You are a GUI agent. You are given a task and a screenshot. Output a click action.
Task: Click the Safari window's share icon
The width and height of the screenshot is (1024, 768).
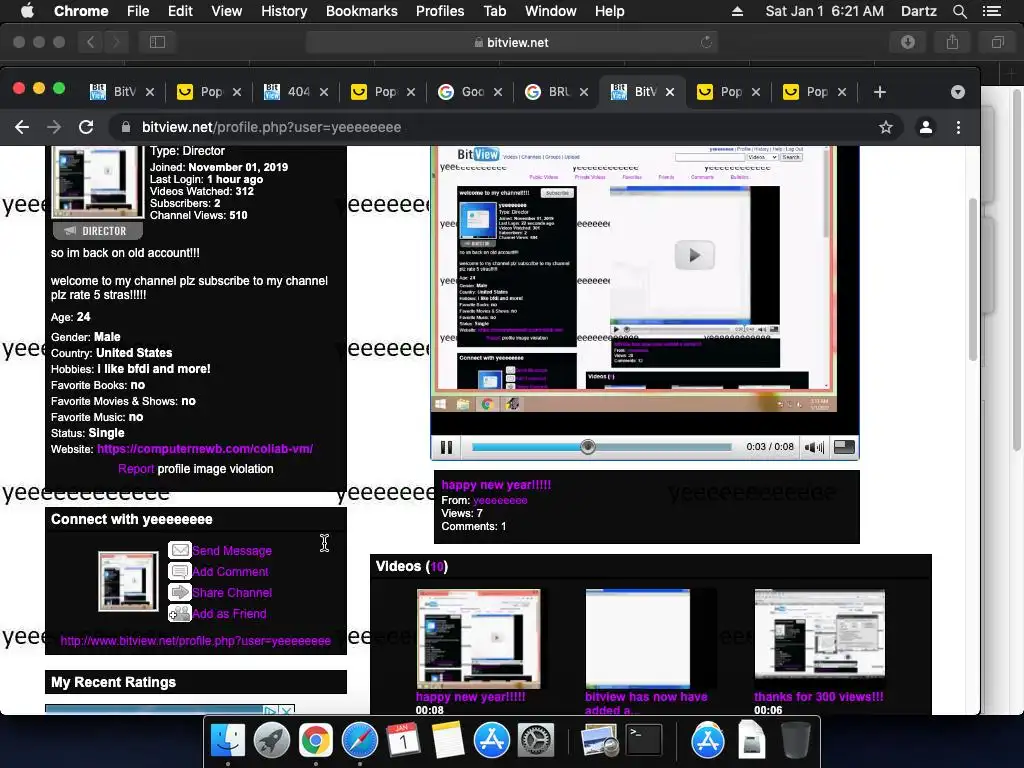[x=953, y=42]
